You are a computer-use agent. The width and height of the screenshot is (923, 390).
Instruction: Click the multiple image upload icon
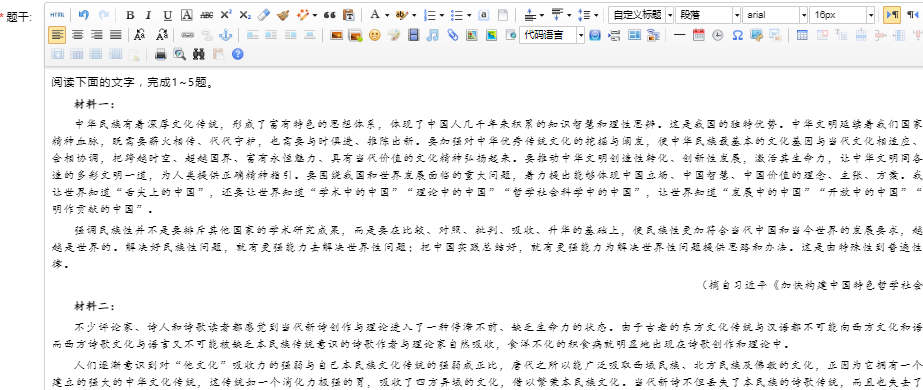click(x=356, y=35)
